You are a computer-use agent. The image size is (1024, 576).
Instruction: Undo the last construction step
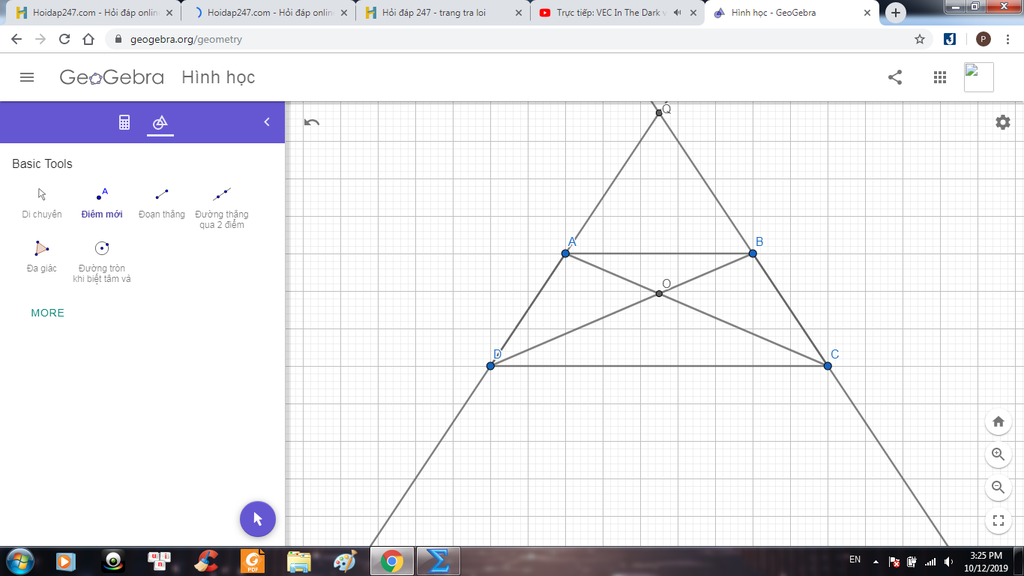(312, 122)
